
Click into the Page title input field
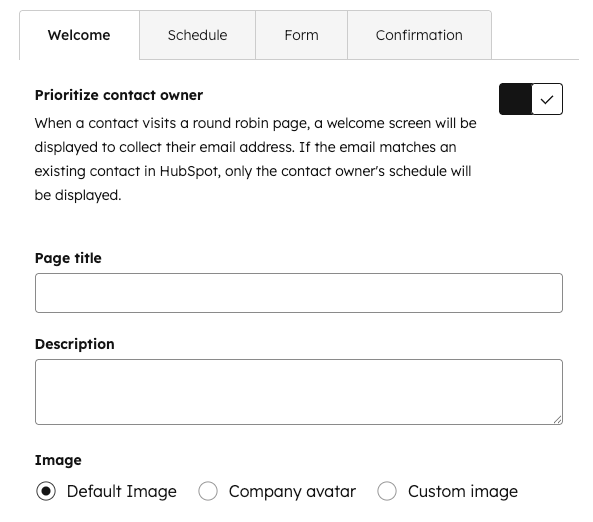[x=299, y=293]
